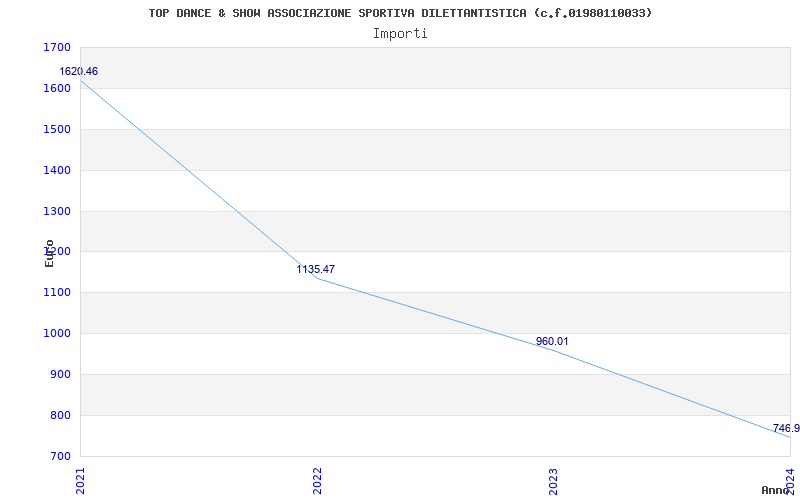Click the 900 y-axis tick

click(60, 374)
